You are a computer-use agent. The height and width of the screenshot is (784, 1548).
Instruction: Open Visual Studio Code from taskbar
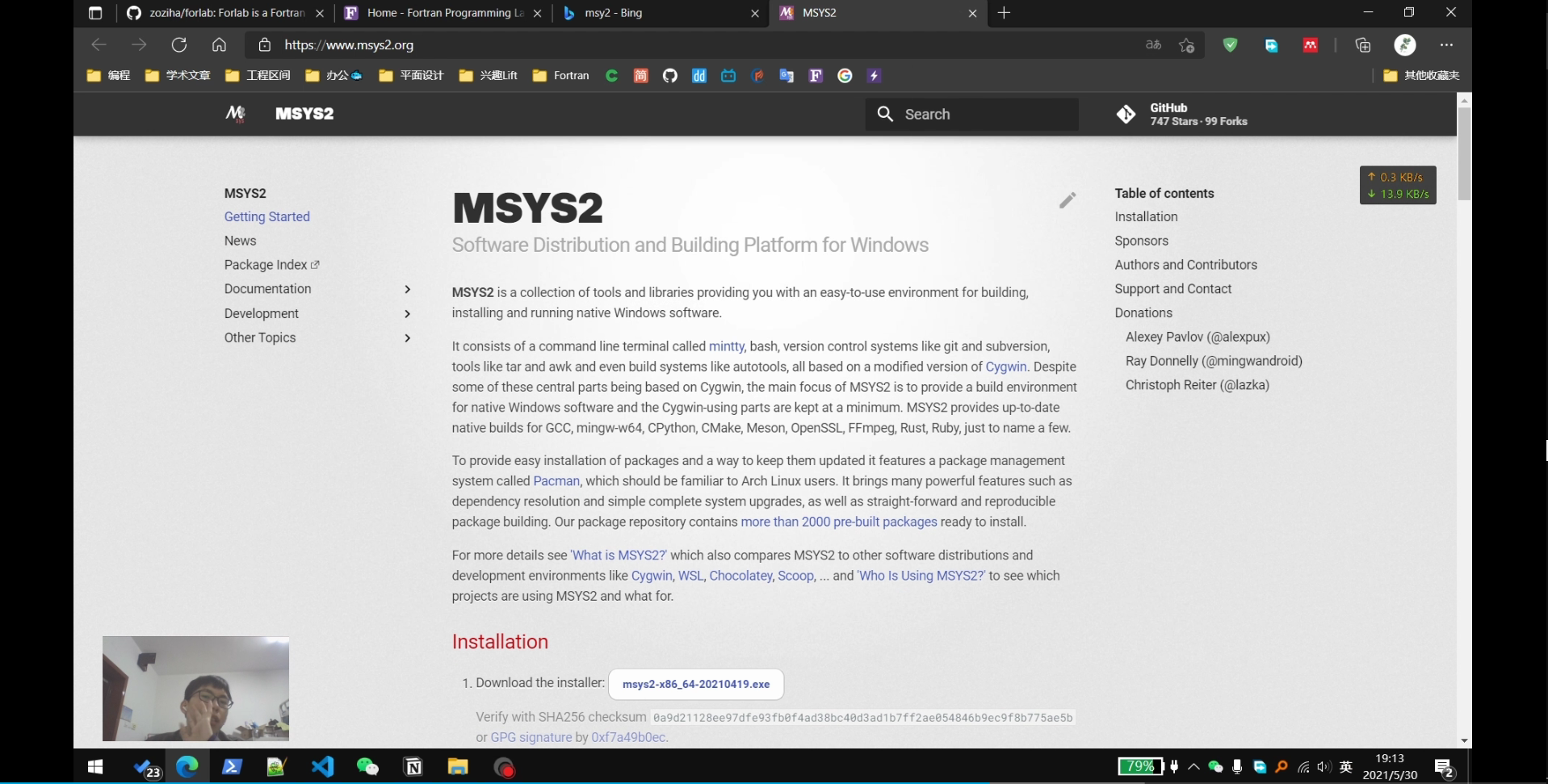point(323,766)
